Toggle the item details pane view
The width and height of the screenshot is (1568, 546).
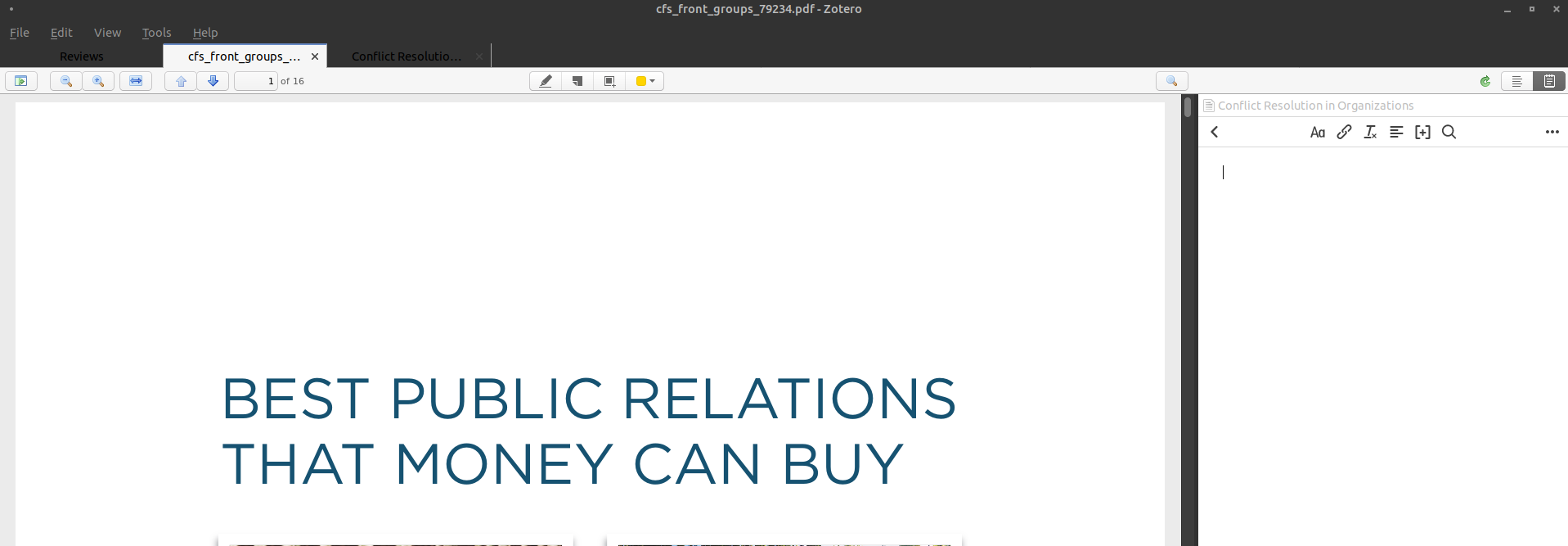pos(1516,81)
